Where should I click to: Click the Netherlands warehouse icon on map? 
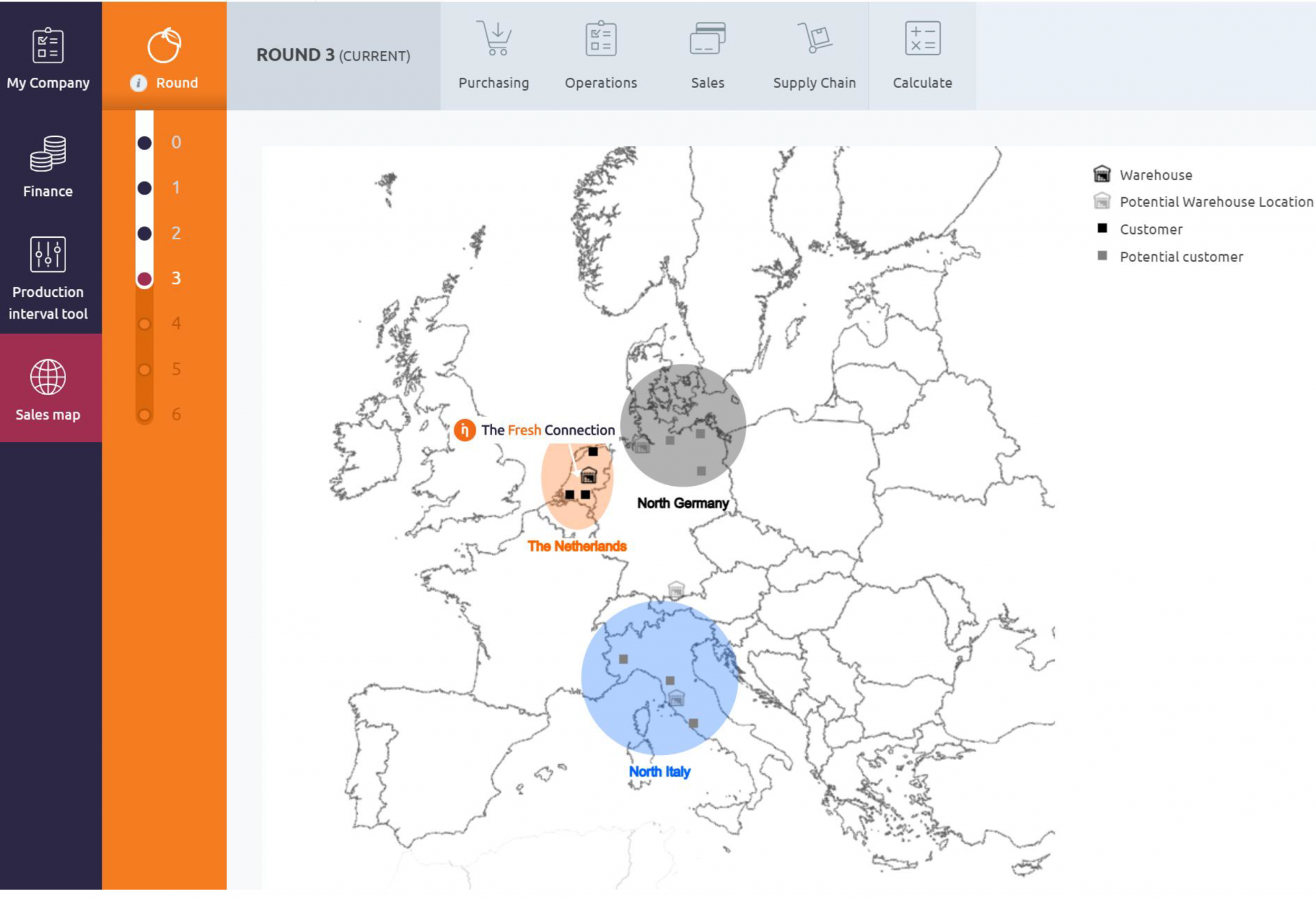pos(589,476)
